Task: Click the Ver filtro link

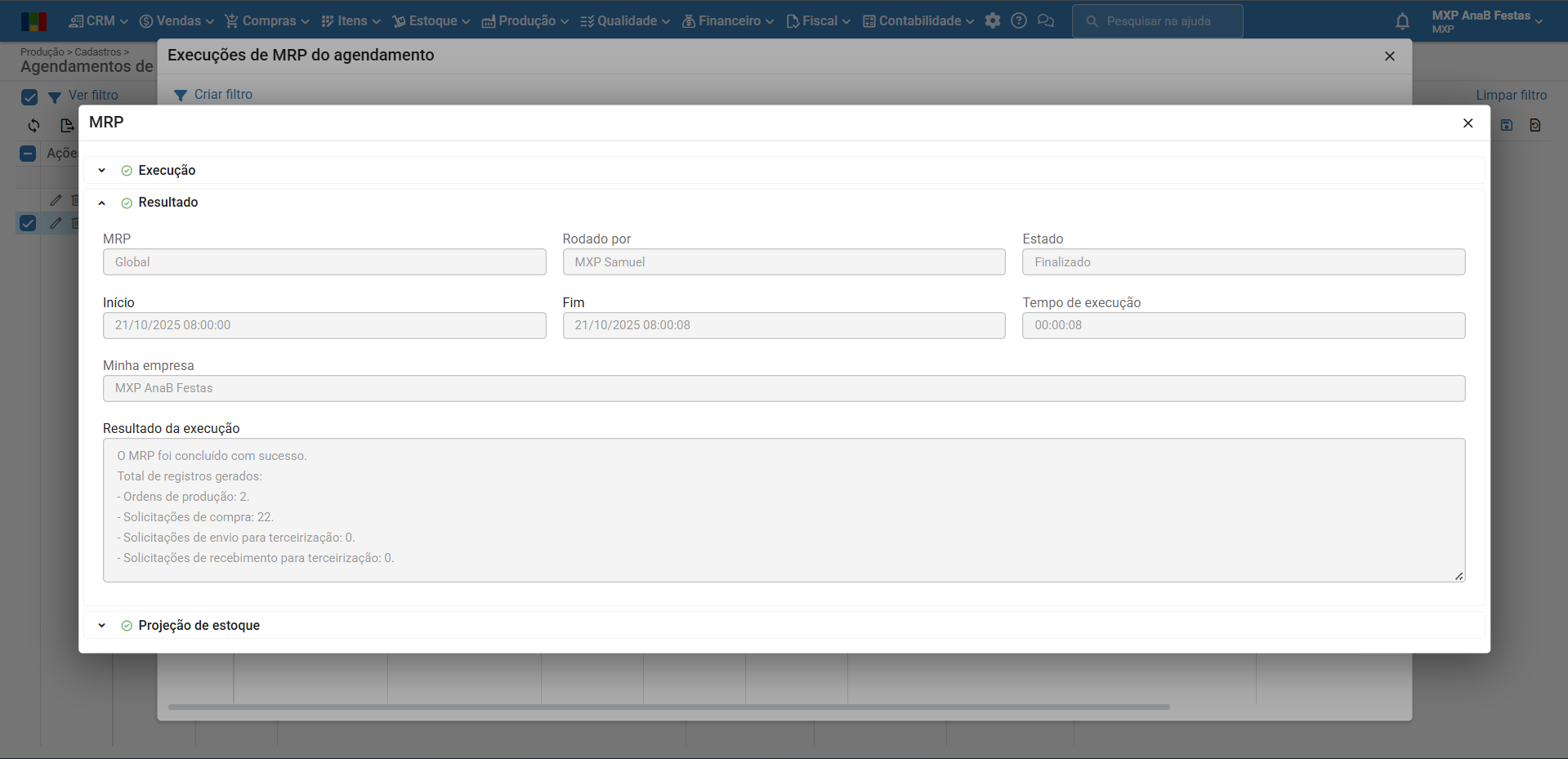Action: point(93,96)
